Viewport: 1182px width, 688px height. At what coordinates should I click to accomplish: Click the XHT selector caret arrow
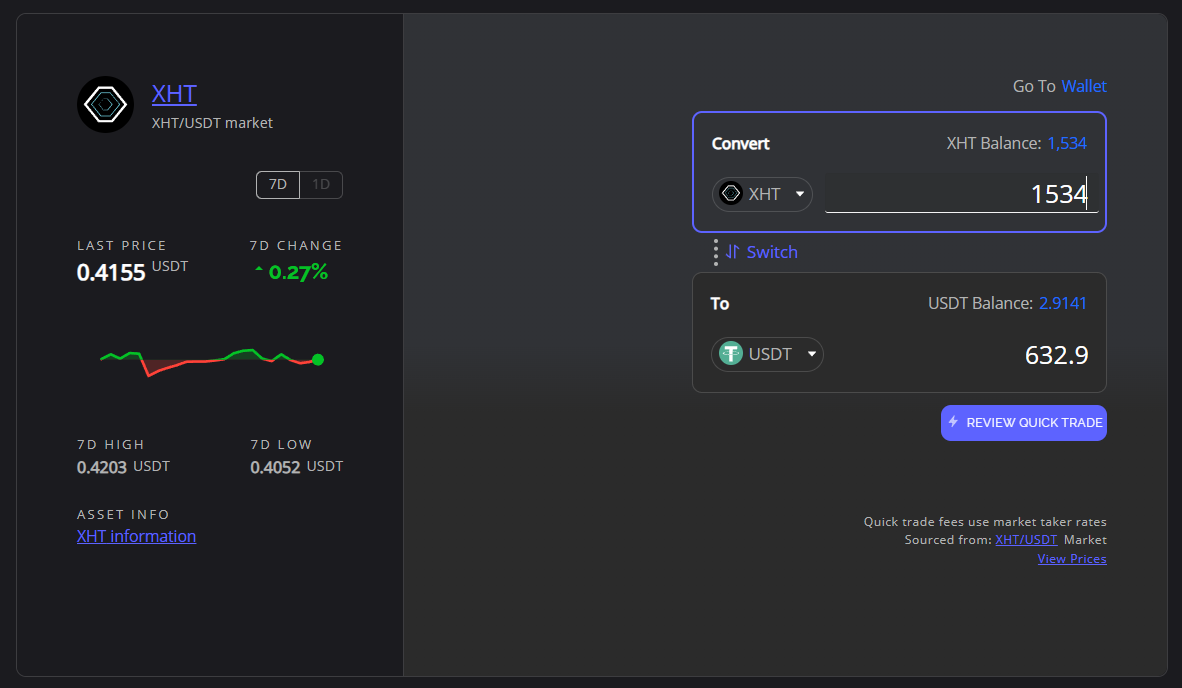pos(800,194)
